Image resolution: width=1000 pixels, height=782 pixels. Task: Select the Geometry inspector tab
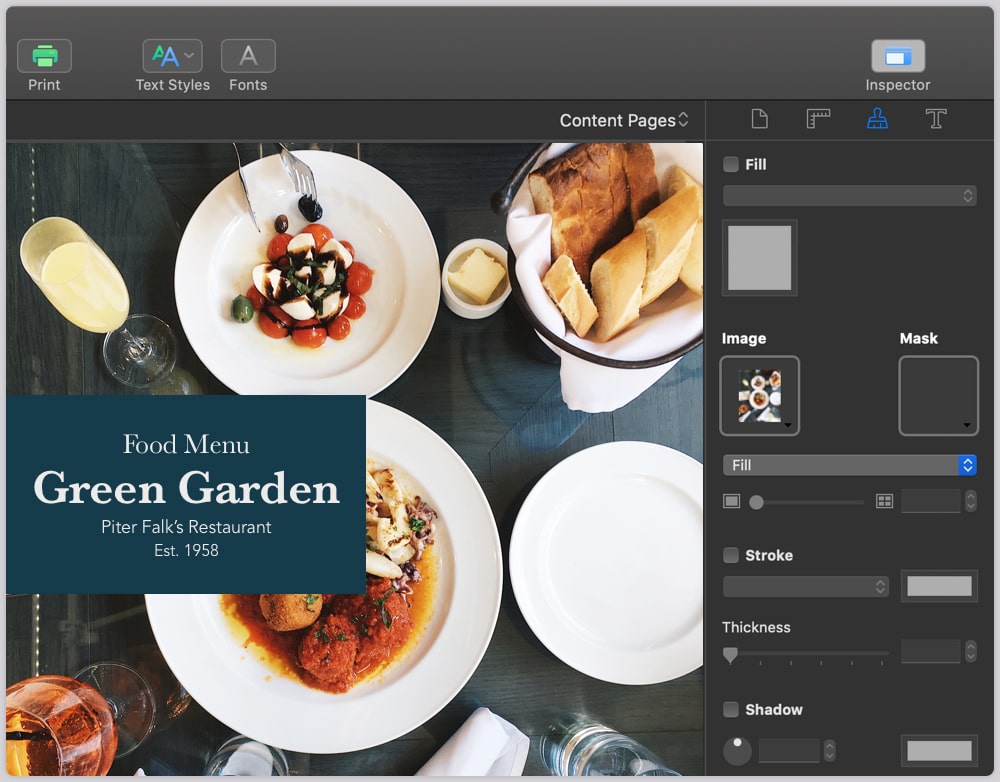click(x=817, y=119)
